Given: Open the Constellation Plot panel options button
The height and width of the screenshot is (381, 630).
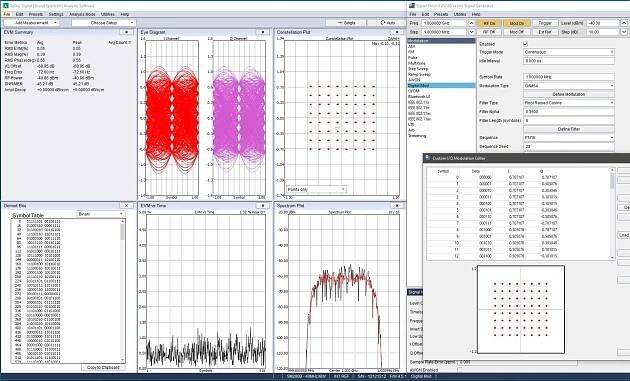Looking at the screenshot, I should point(396,32).
